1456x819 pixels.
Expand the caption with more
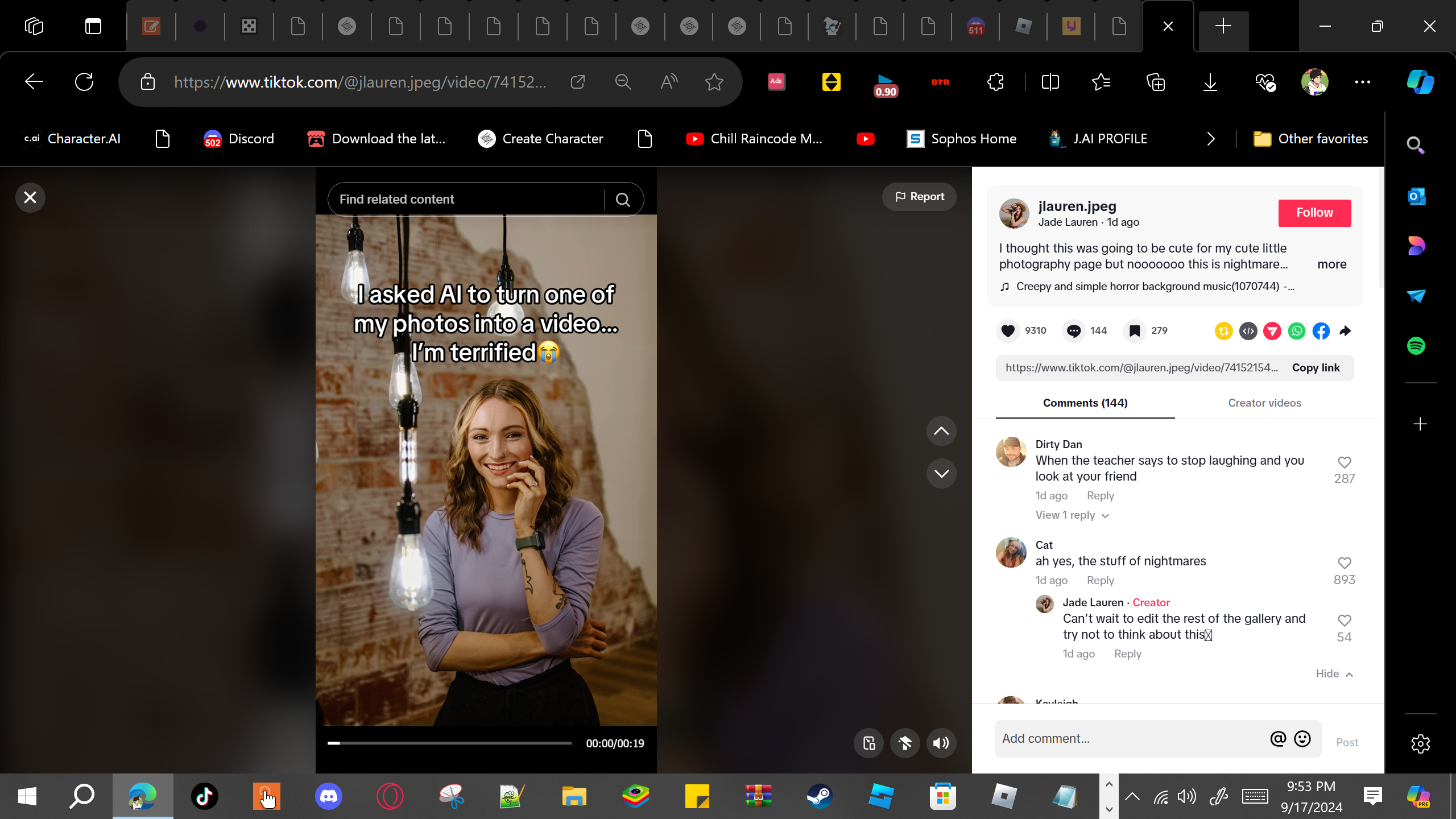pos(1331,264)
